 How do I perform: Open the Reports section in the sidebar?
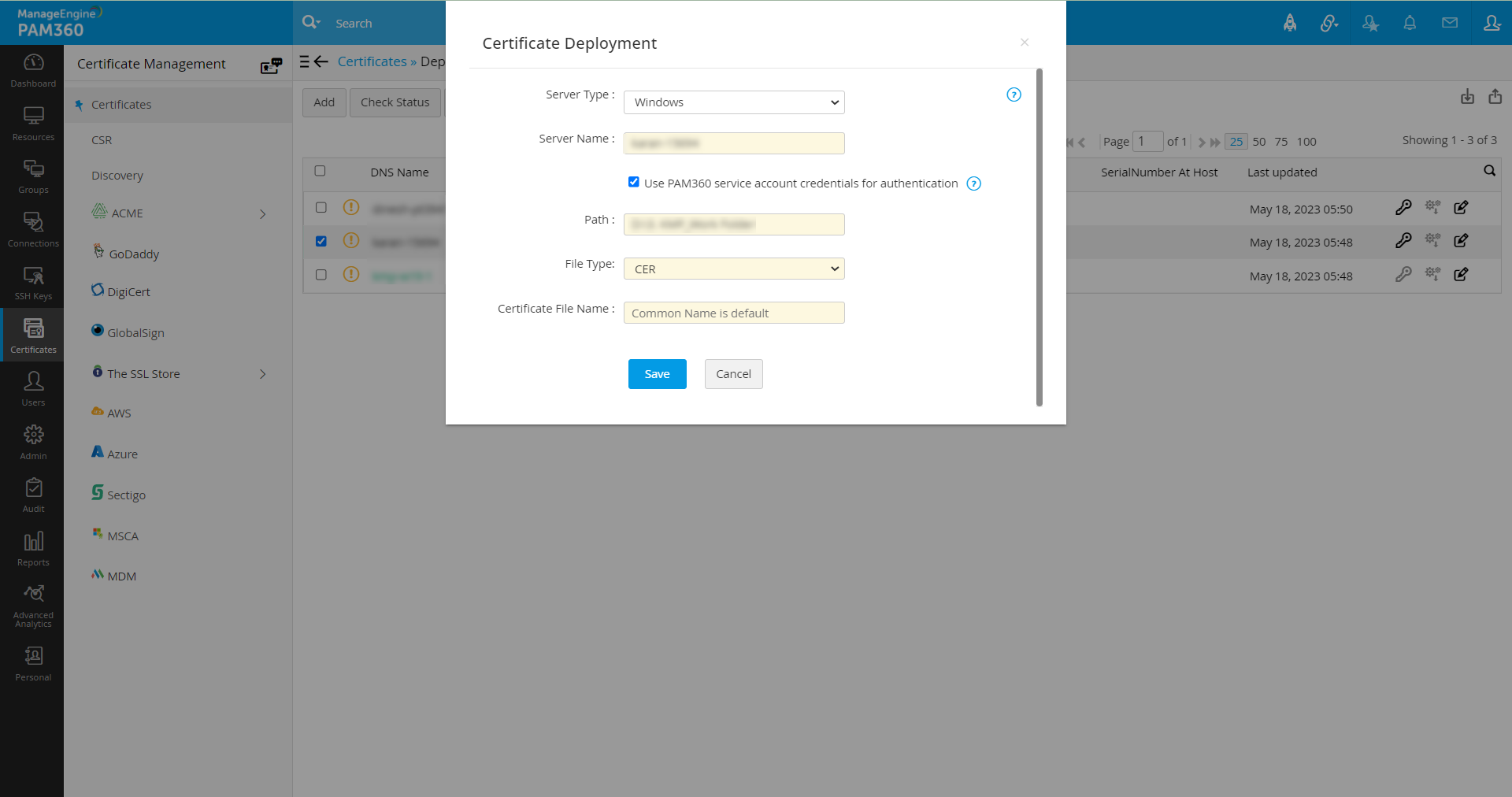[x=32, y=547]
